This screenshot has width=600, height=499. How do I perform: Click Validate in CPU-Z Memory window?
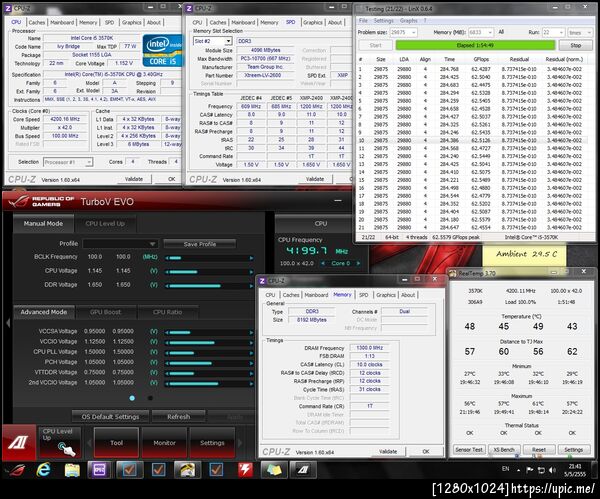click(x=388, y=451)
